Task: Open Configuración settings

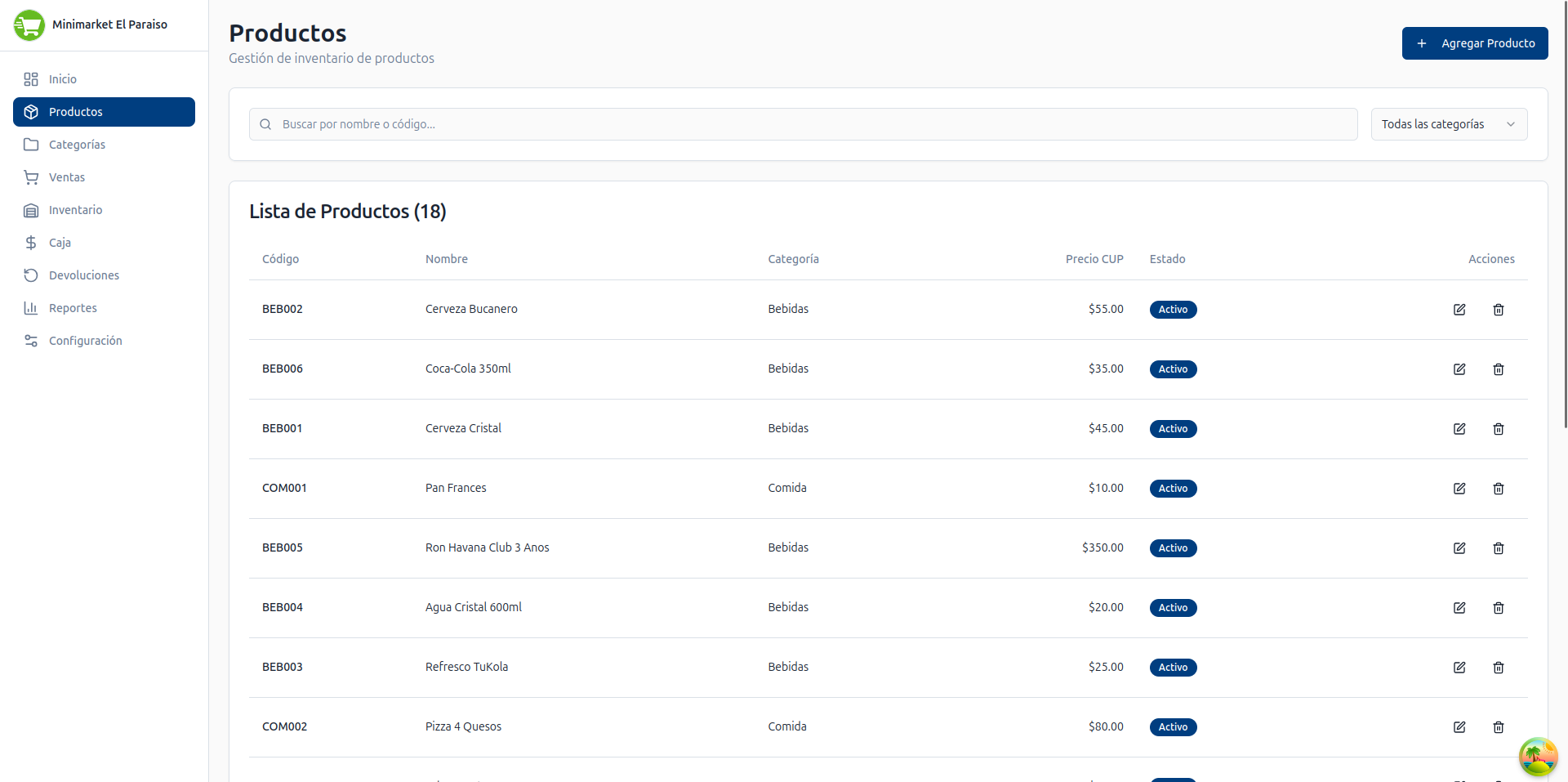Action: (104, 341)
